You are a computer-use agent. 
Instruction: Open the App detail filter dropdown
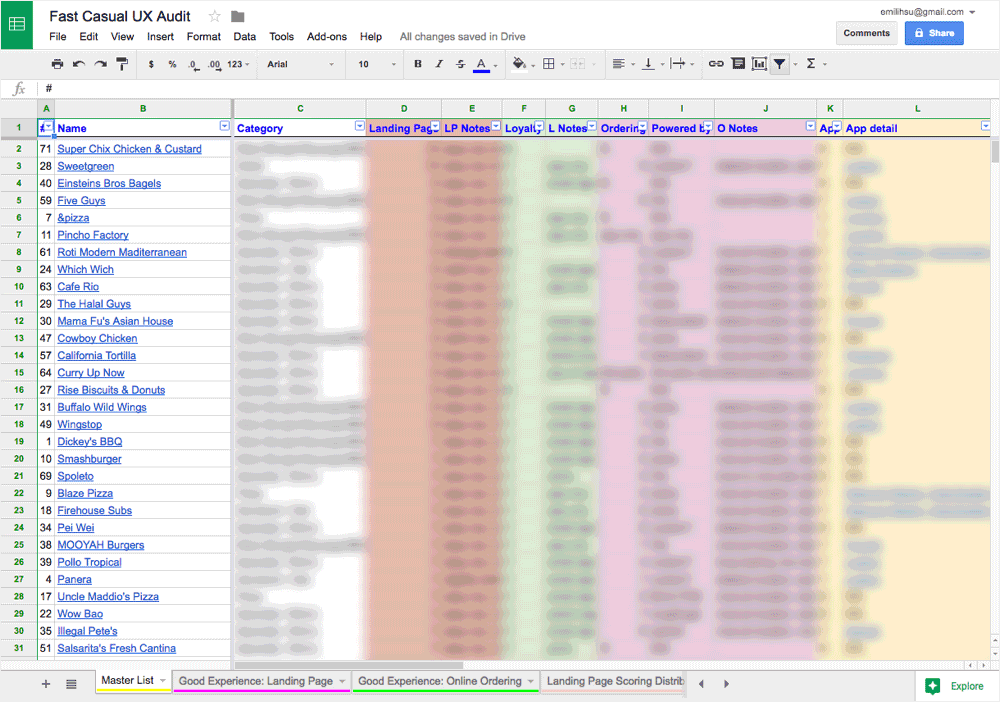coord(985,126)
